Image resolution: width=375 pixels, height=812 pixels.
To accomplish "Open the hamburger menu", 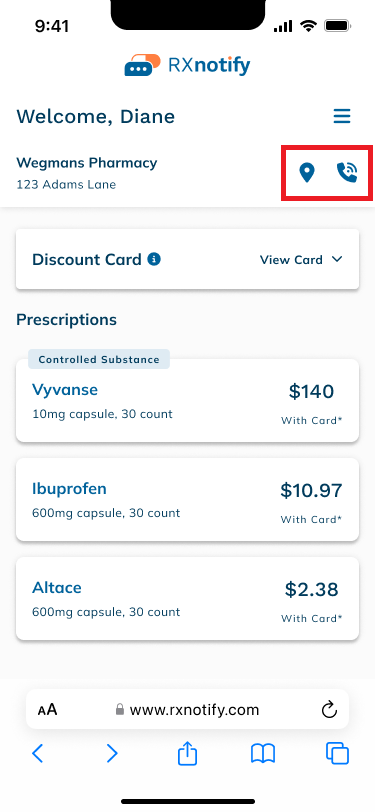I will pos(342,117).
